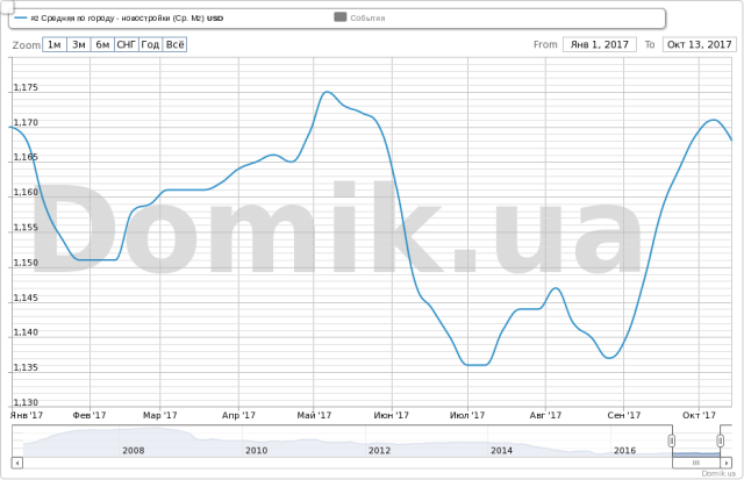Click the Окт '17 axis label
This screenshot has width=744, height=480.
[x=699, y=415]
